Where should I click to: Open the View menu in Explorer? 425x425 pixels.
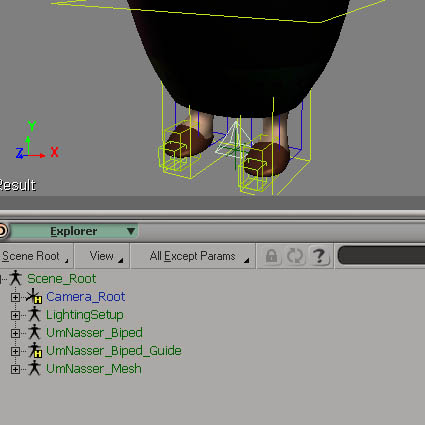tap(102, 256)
